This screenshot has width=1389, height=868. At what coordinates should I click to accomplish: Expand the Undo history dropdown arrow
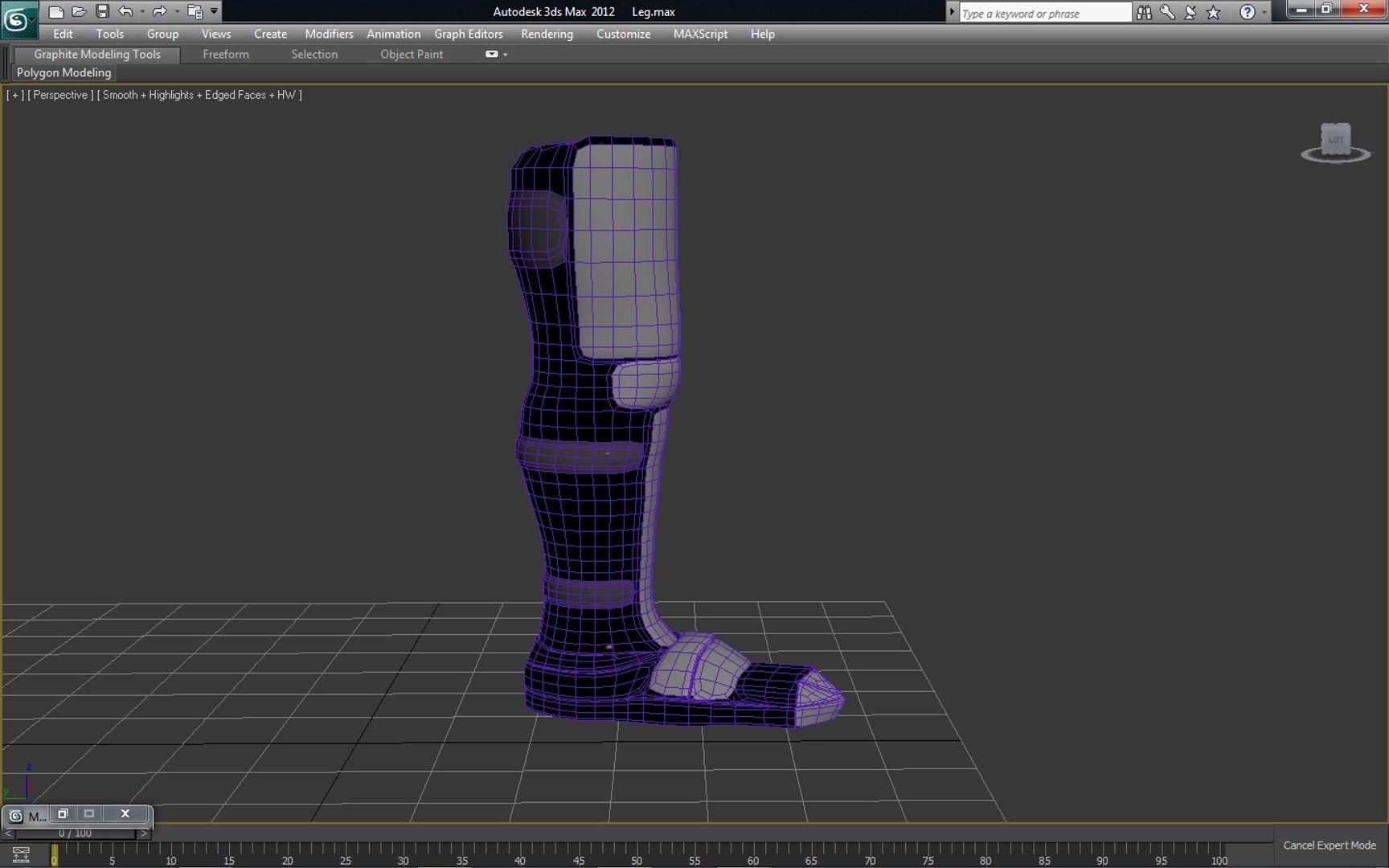coord(142,11)
